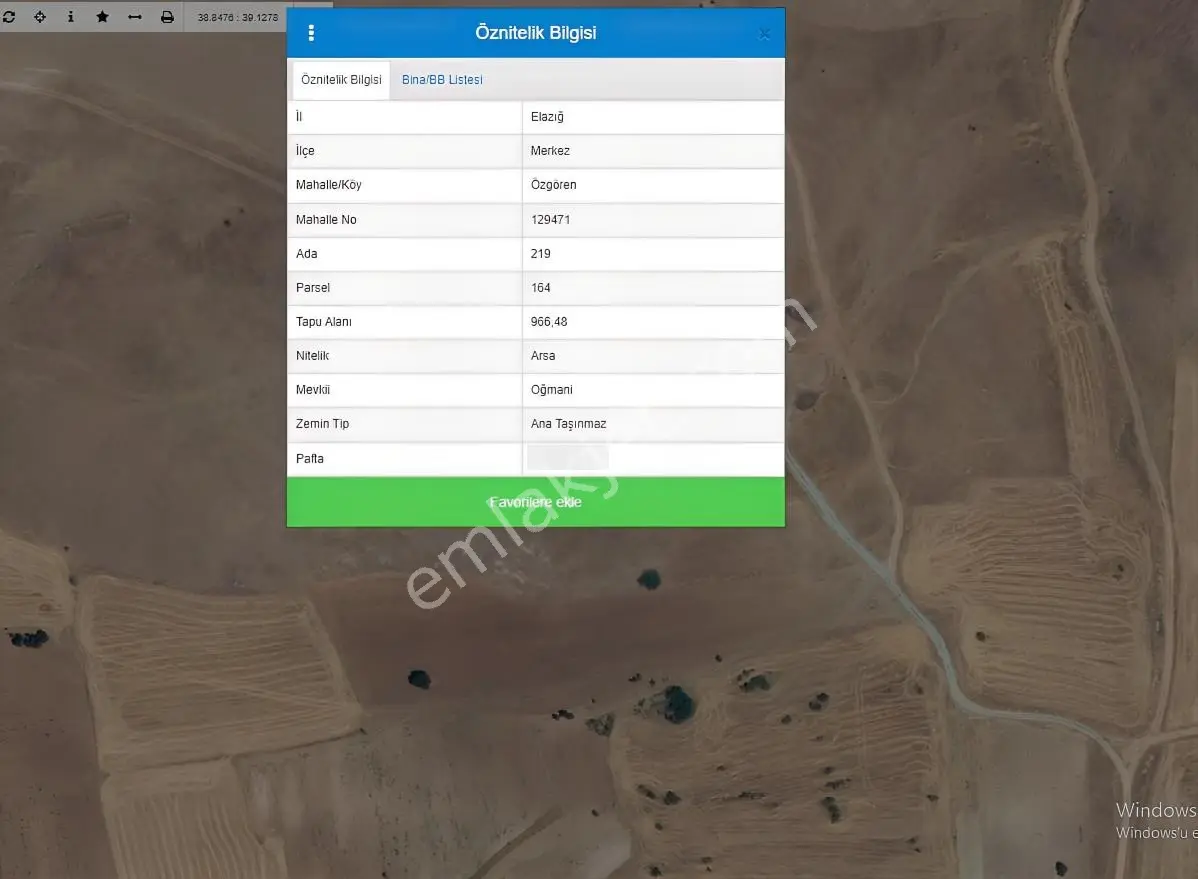Open the info tool in the toolbar
Viewport: 1198px width, 879px height.
click(x=70, y=17)
